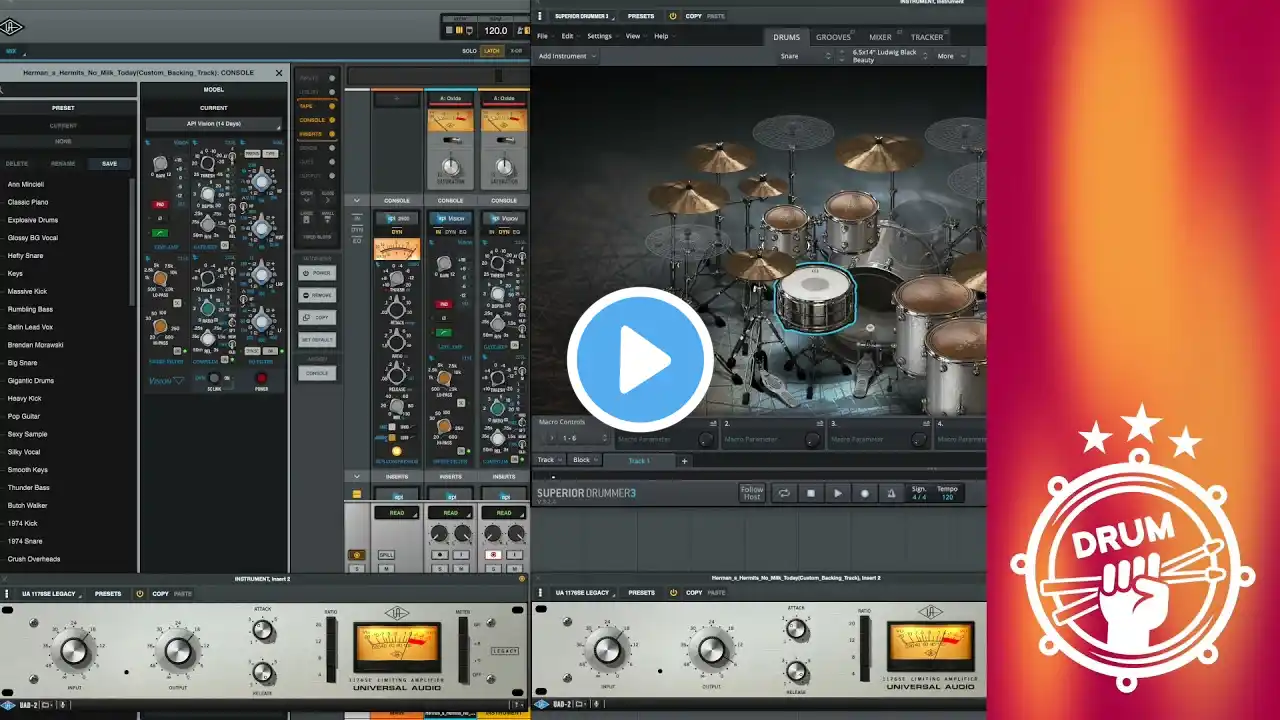Screen dimensions: 1280x720
Task: Adjust Output knob on left UA 1176SE plugin
Action: [178, 651]
